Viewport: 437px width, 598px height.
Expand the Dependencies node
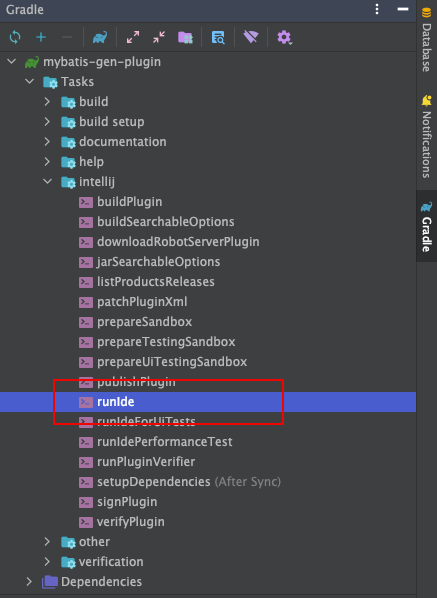point(30,582)
